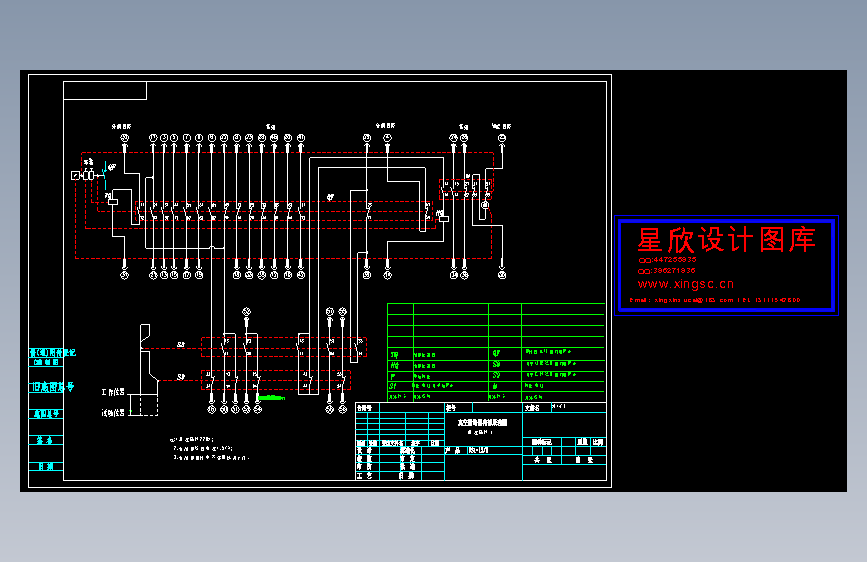
Task: Select the coil rectangle below QF breaker
Action: 113,202
